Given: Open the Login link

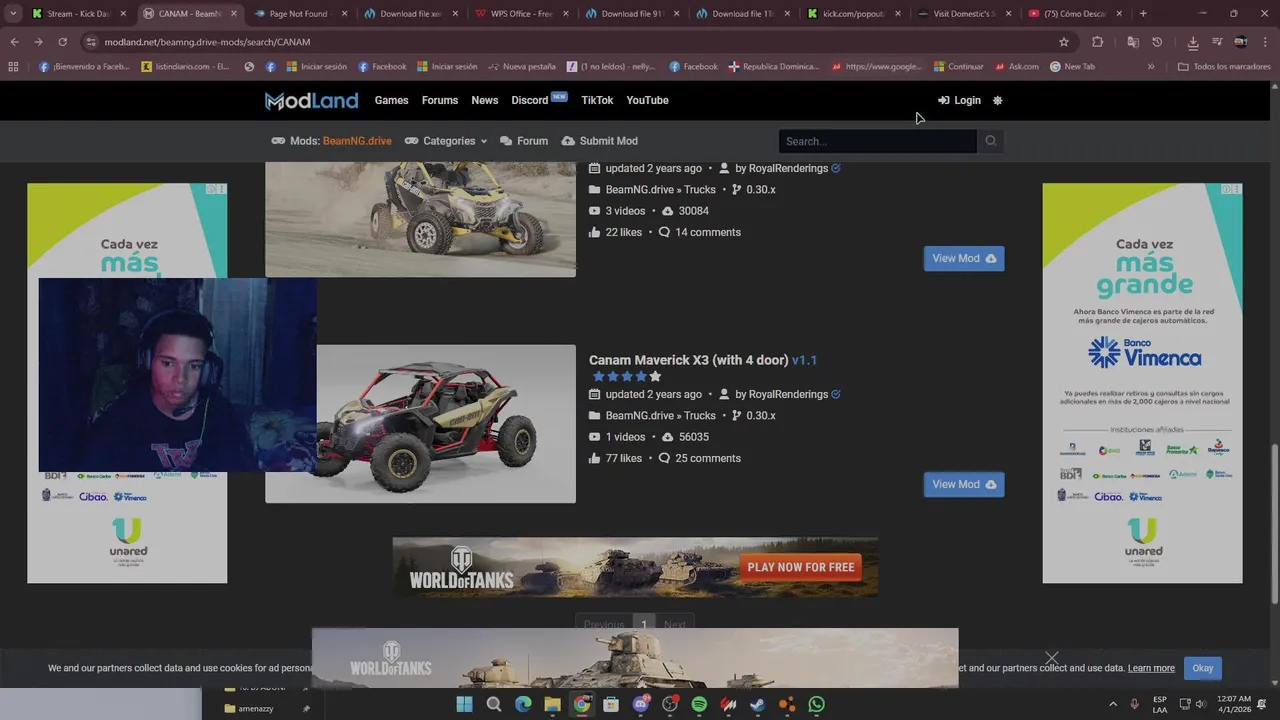Looking at the screenshot, I should [x=959, y=100].
